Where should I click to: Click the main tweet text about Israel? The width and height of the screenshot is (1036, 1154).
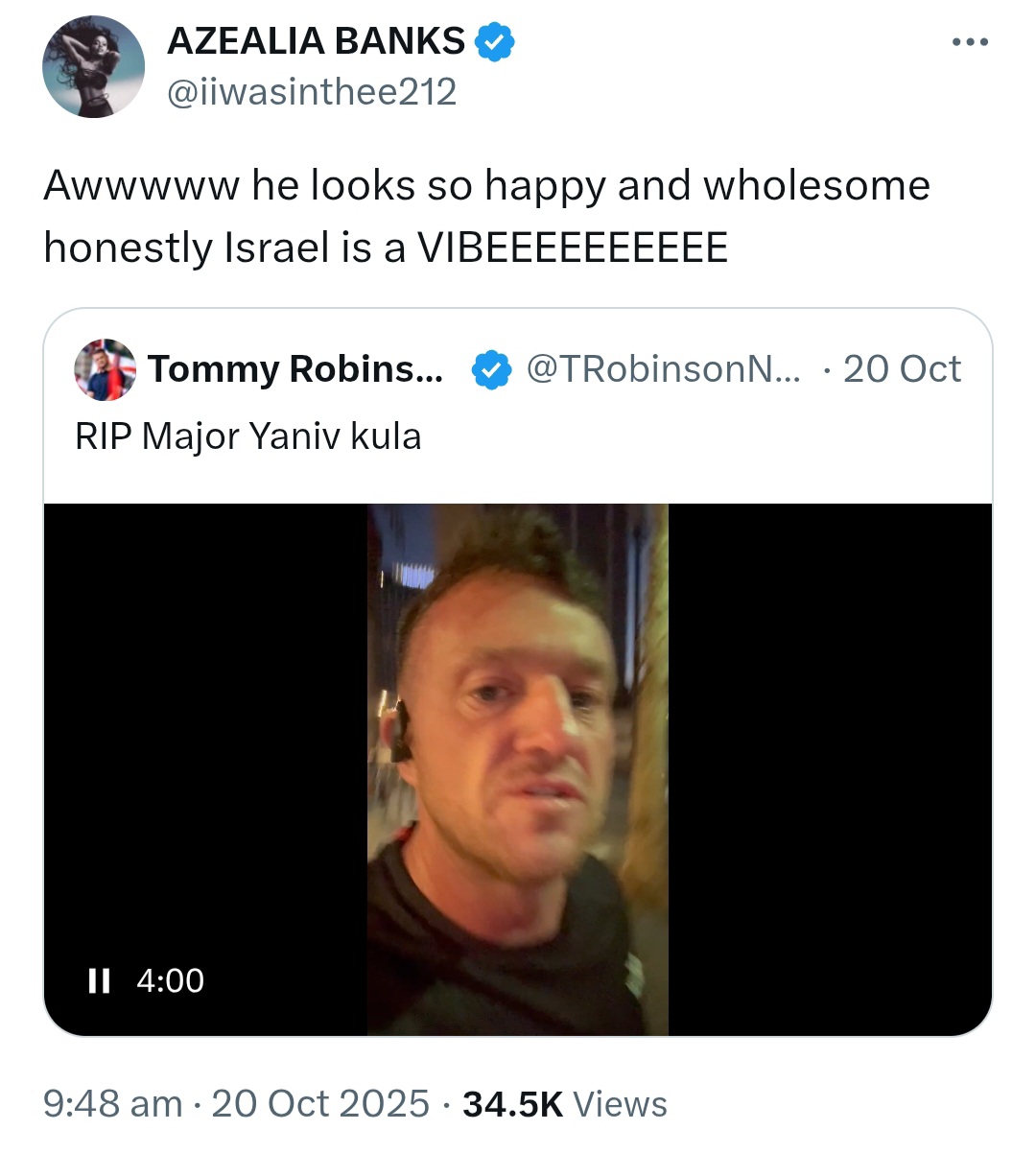(486, 217)
